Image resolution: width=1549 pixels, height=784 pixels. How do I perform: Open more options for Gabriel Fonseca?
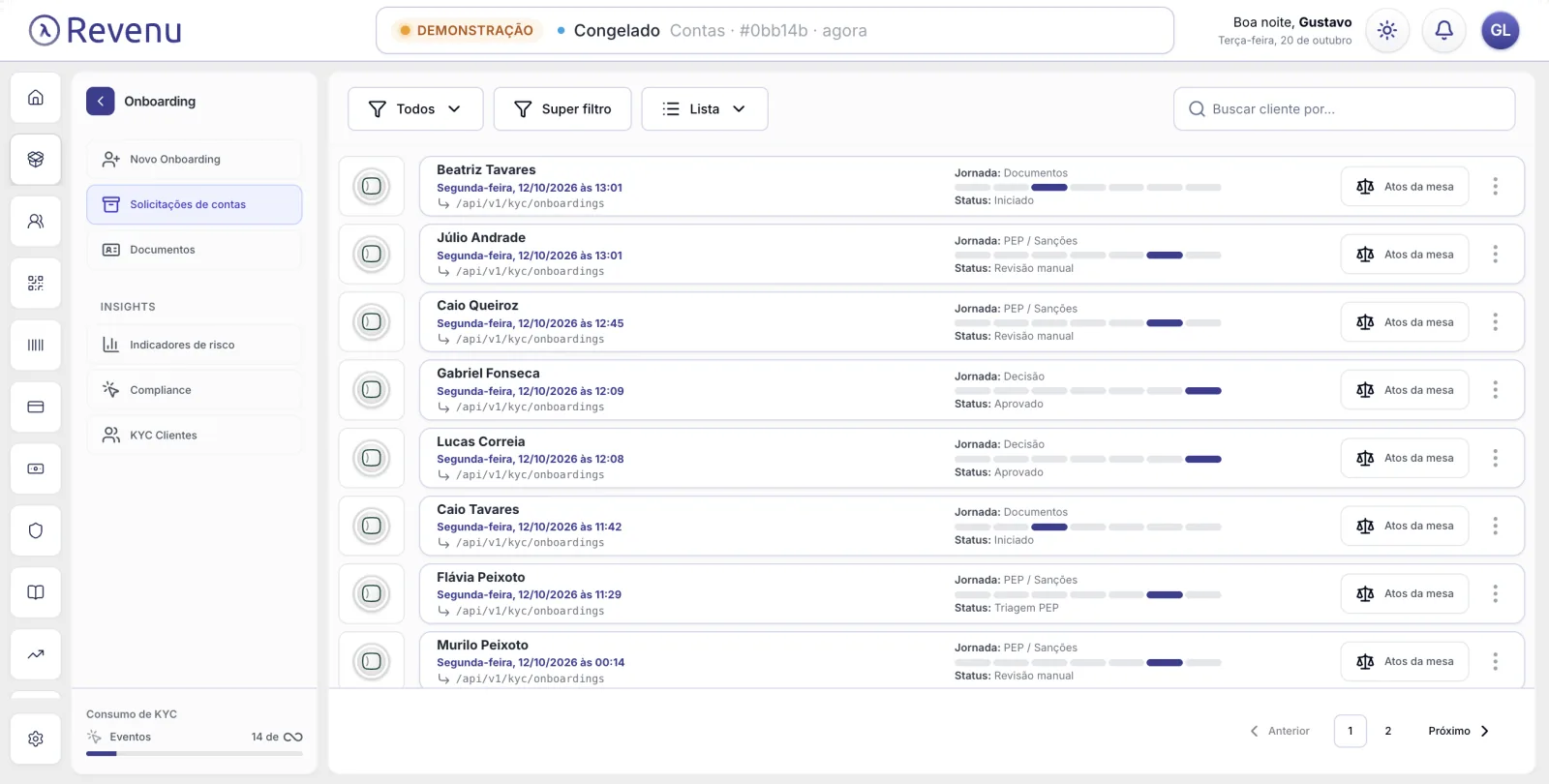(1495, 390)
